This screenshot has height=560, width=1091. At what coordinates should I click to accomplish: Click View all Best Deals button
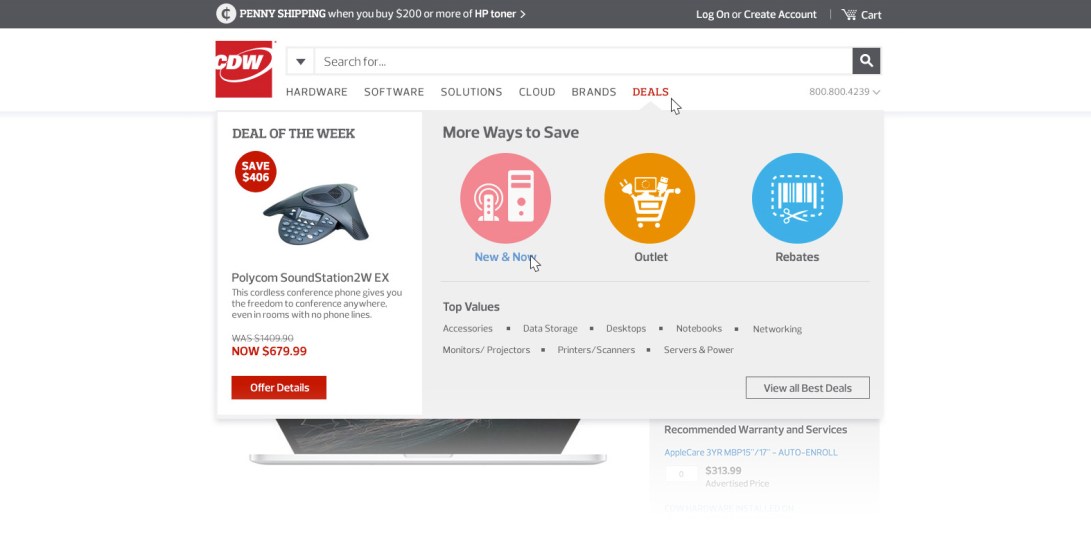[807, 388]
